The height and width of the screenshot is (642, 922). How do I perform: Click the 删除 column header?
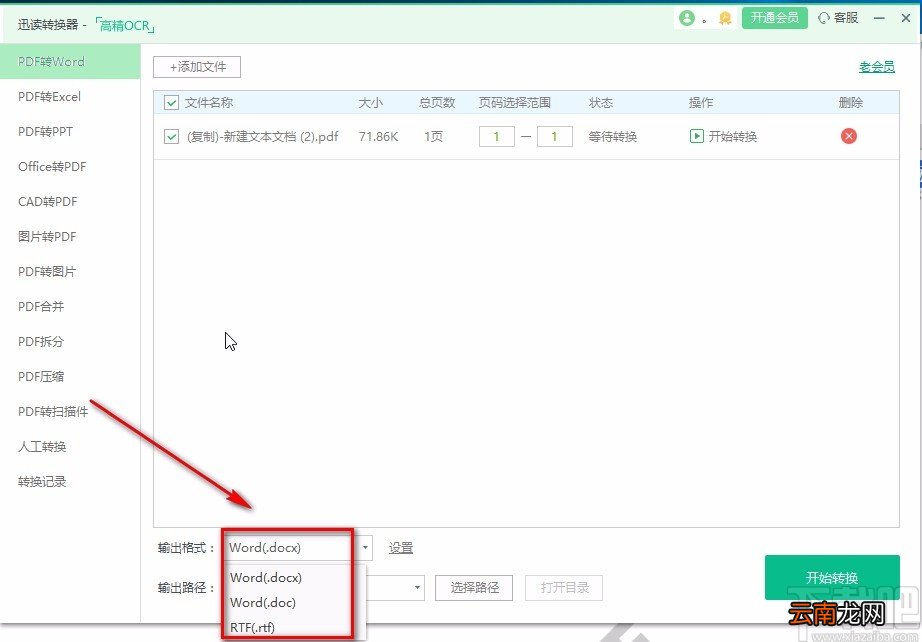(x=850, y=103)
